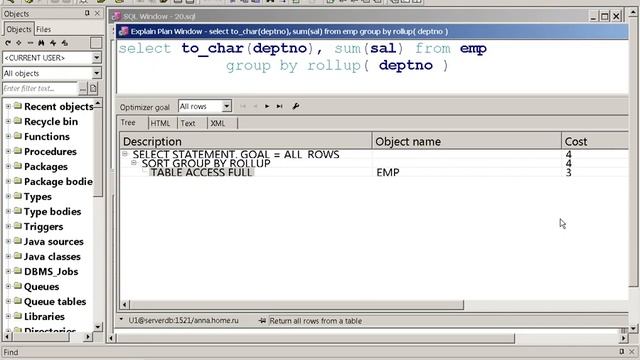Viewport: 640px width, 360px height.
Task: Click the pin icon in the Find panel
Action: coord(621,351)
